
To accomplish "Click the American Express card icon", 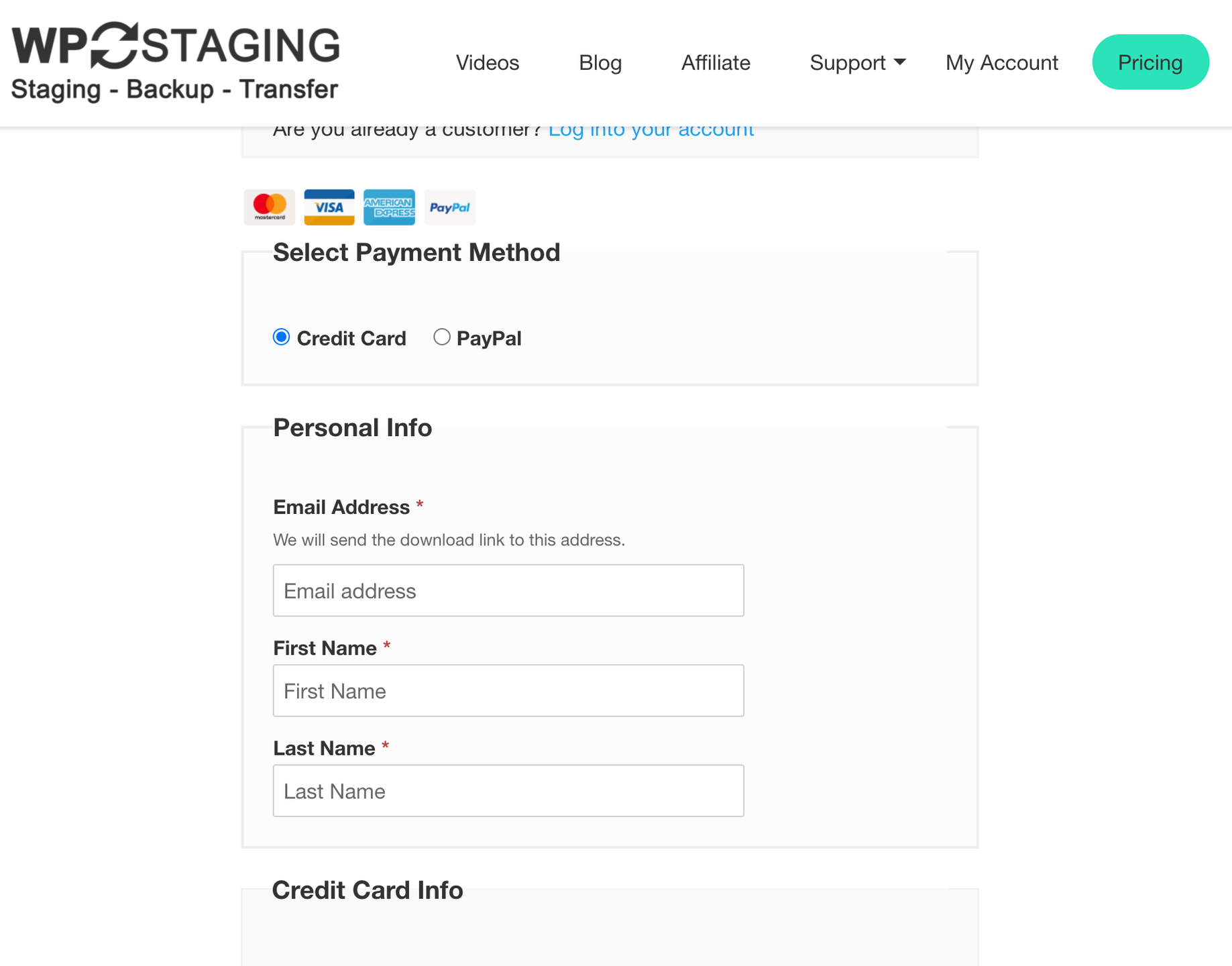I will click(x=389, y=207).
